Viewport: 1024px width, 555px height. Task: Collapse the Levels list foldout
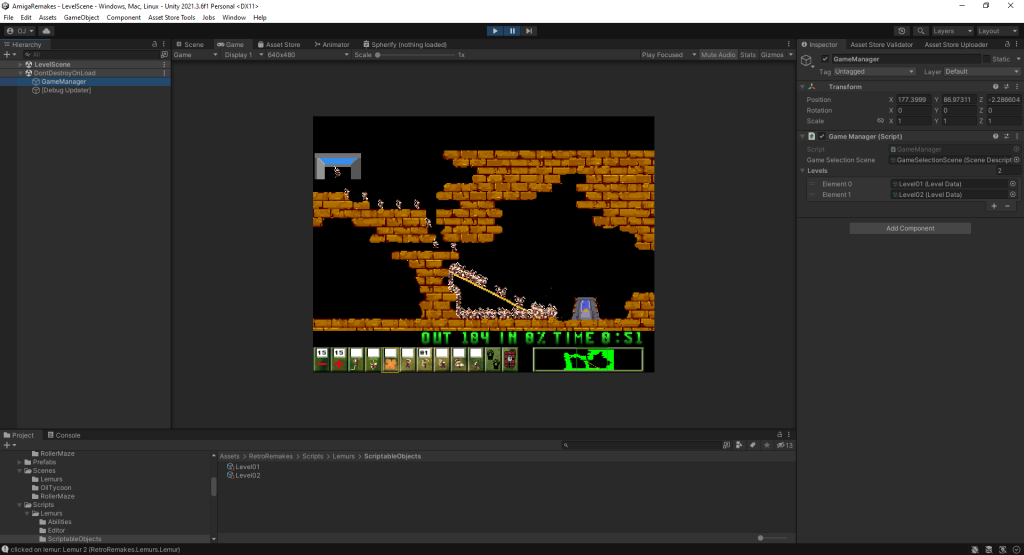pos(803,170)
